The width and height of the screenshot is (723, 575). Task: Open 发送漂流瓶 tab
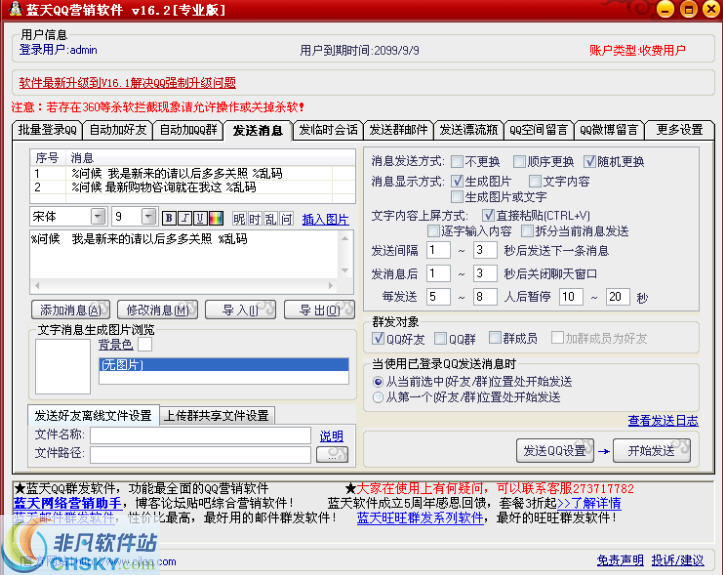pyautogui.click(x=468, y=130)
